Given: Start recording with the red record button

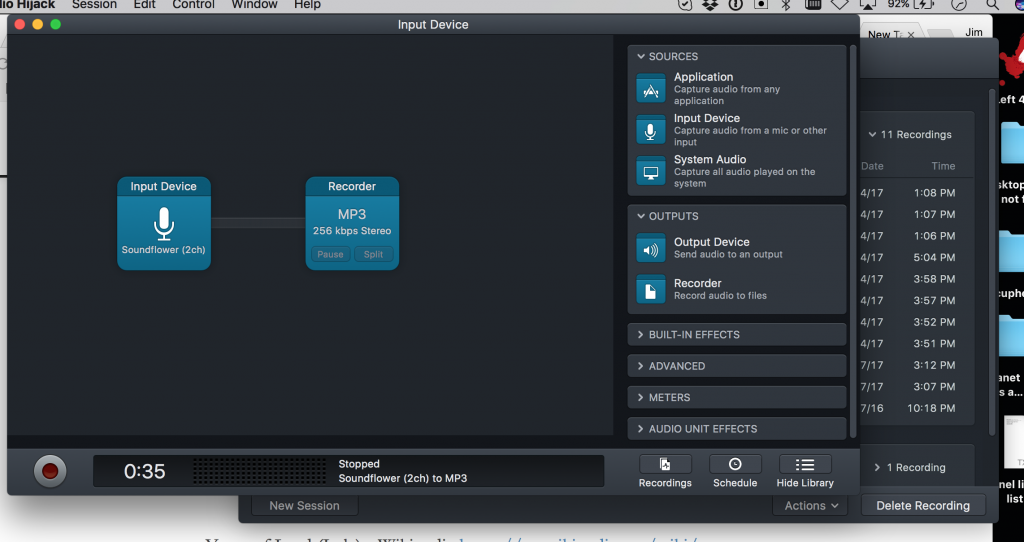Looking at the screenshot, I should pos(50,471).
